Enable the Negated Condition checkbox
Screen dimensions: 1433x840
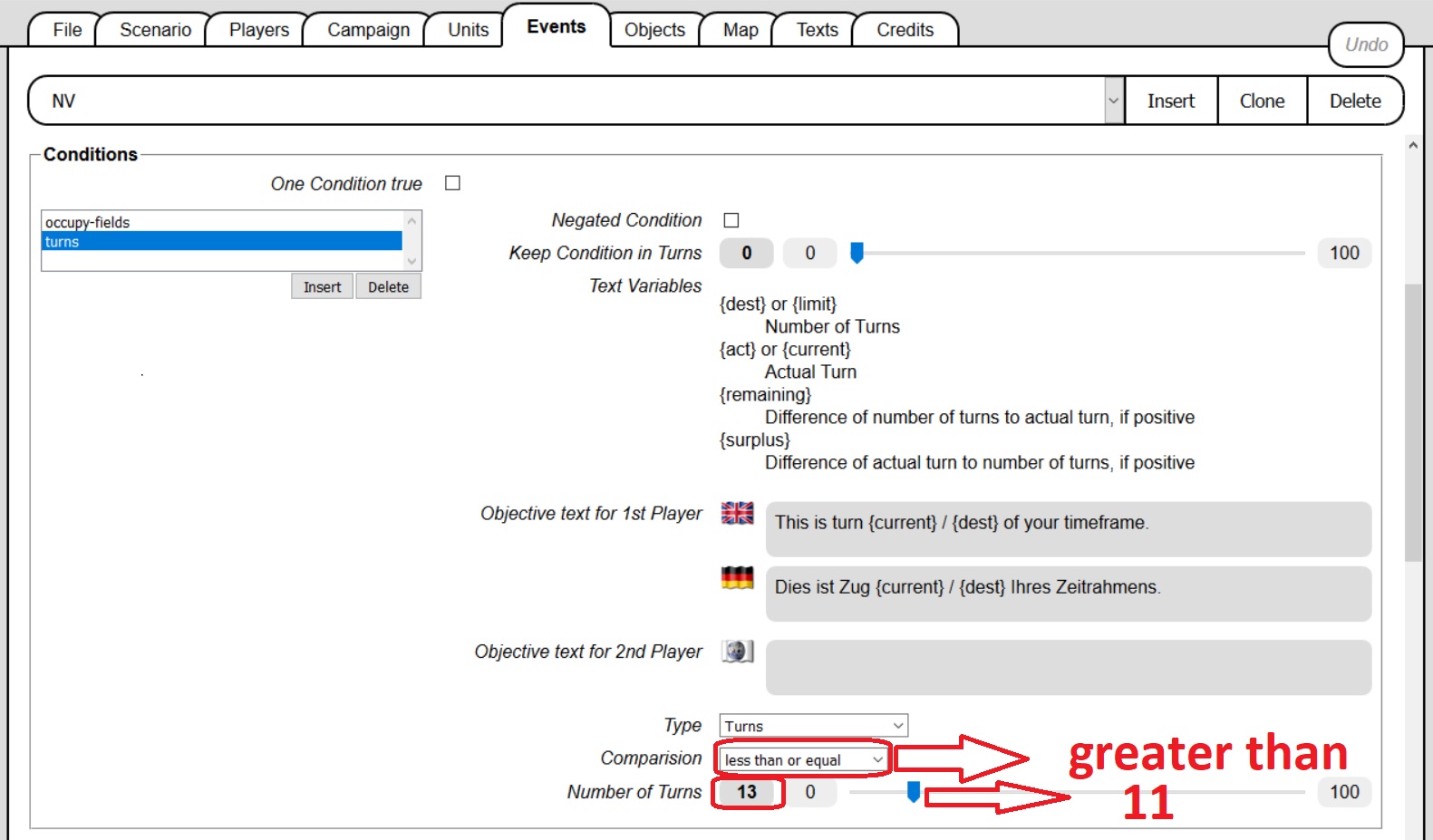[x=731, y=220]
